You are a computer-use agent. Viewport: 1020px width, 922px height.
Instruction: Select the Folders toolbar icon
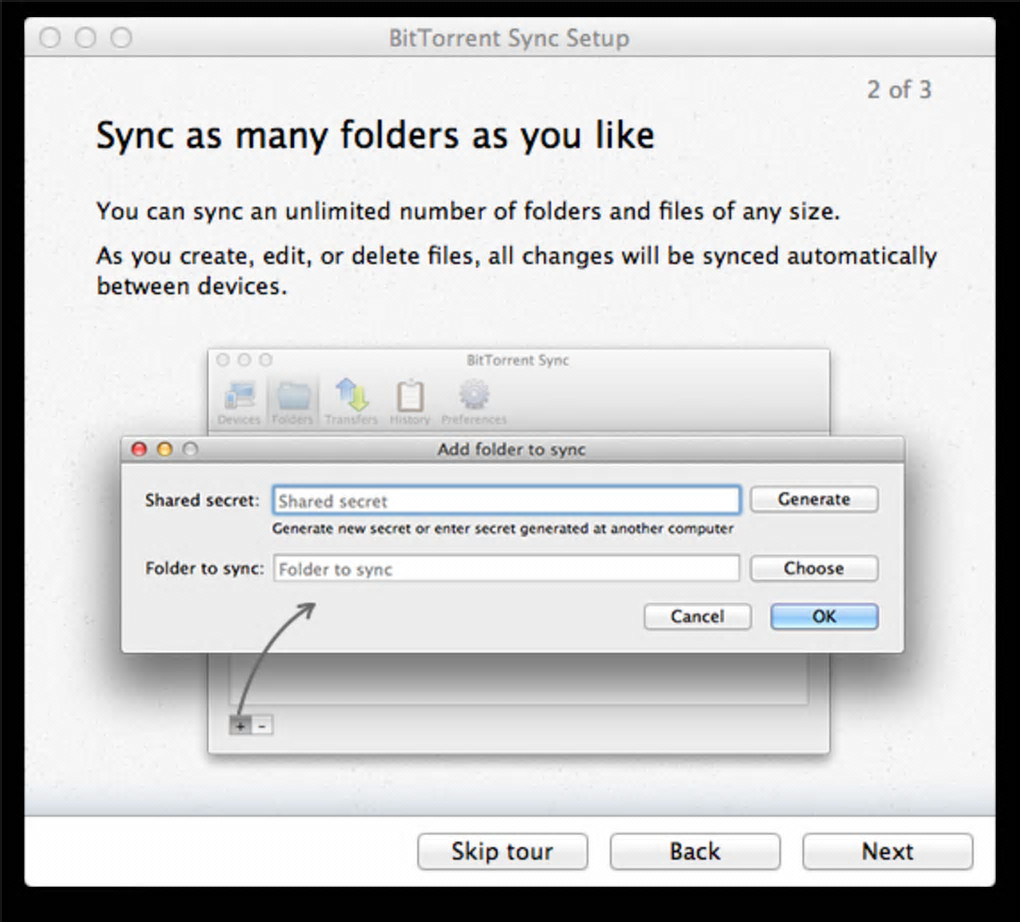(x=292, y=403)
